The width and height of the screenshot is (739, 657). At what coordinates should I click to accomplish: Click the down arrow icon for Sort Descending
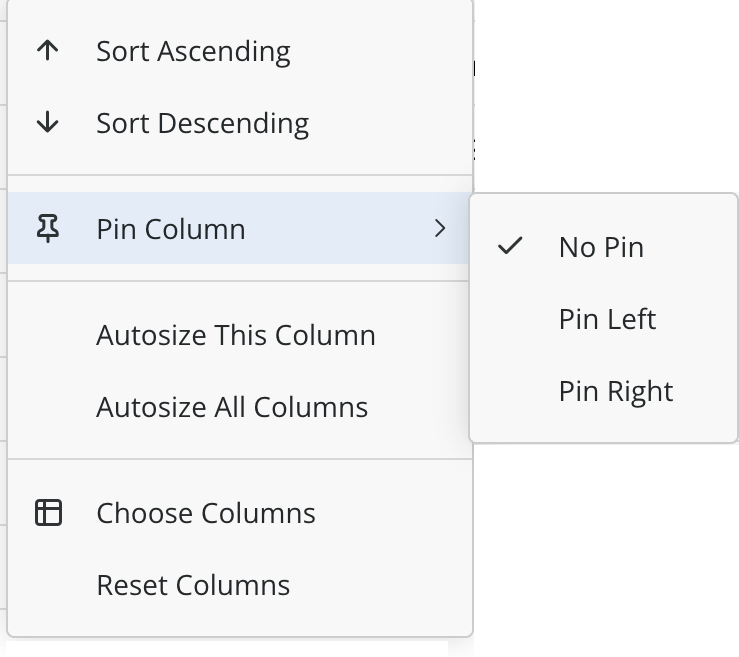tap(48, 123)
